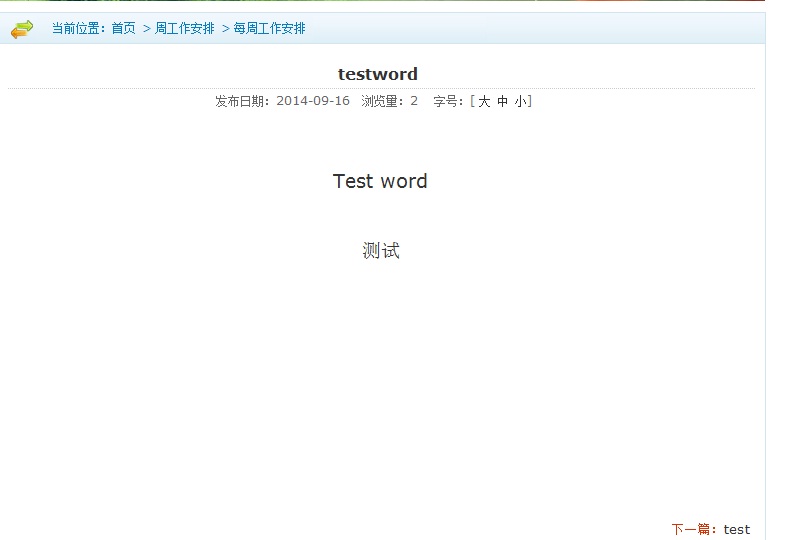
Task: Open the next article link 'test'
Action: coord(737,529)
